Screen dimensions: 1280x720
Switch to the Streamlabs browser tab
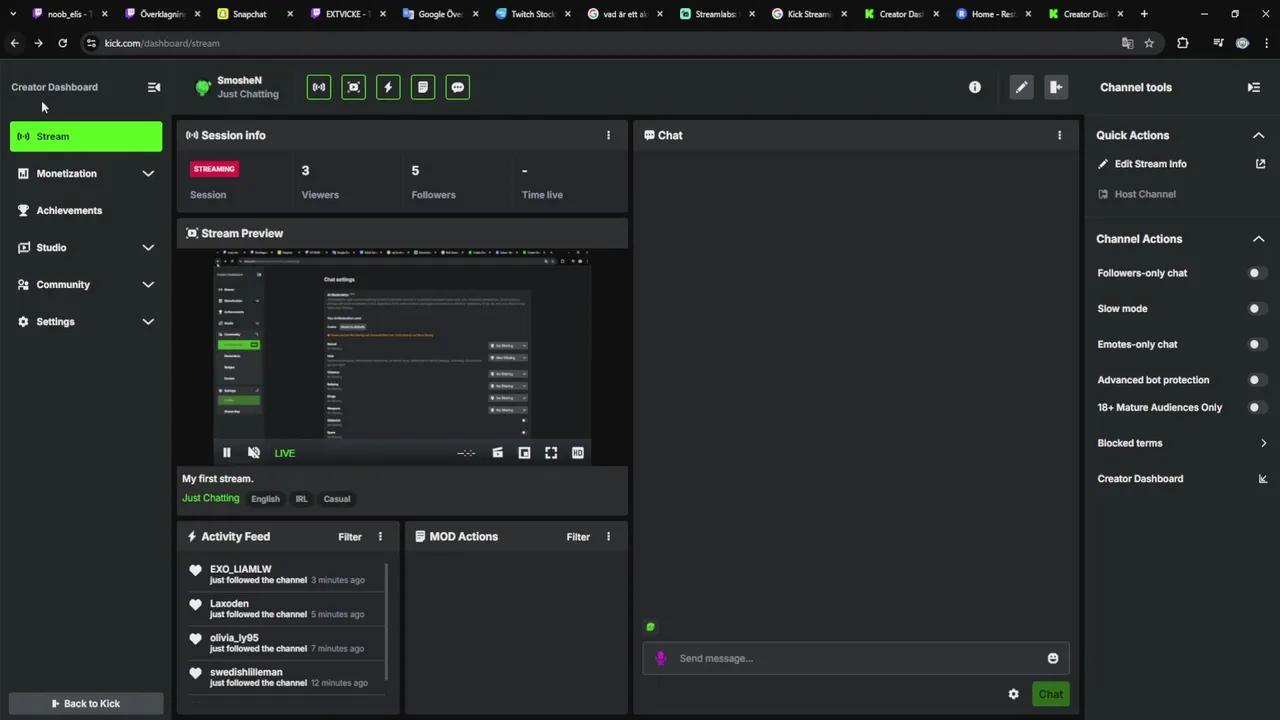[x=715, y=14]
